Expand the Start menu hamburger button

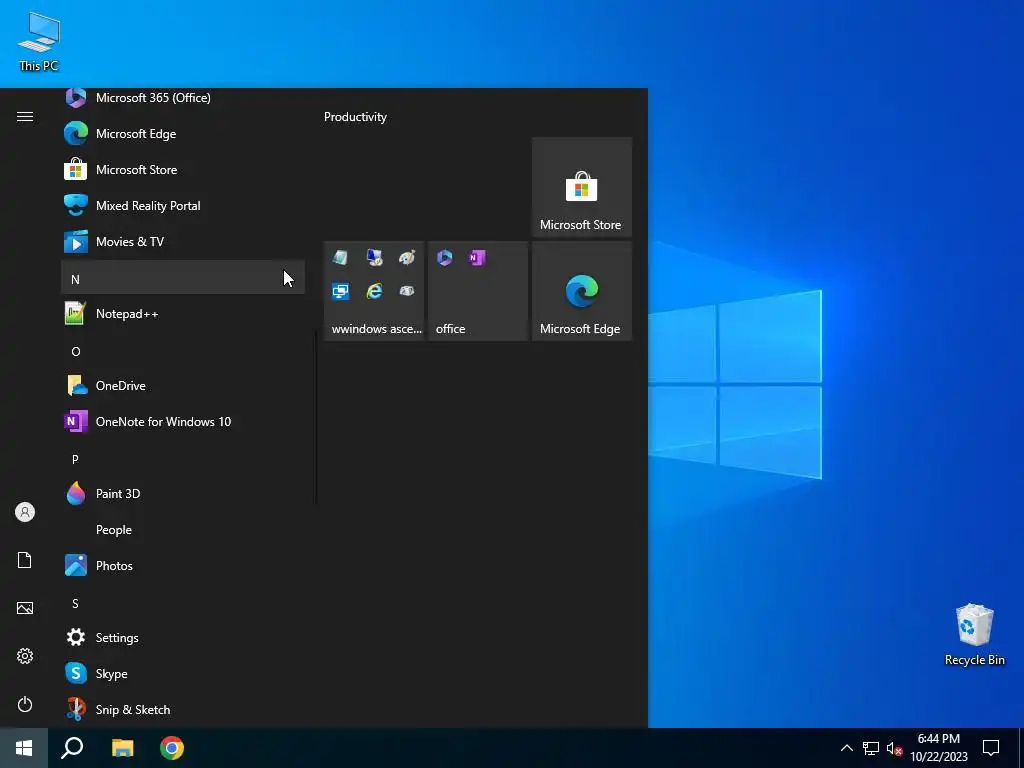click(x=25, y=117)
